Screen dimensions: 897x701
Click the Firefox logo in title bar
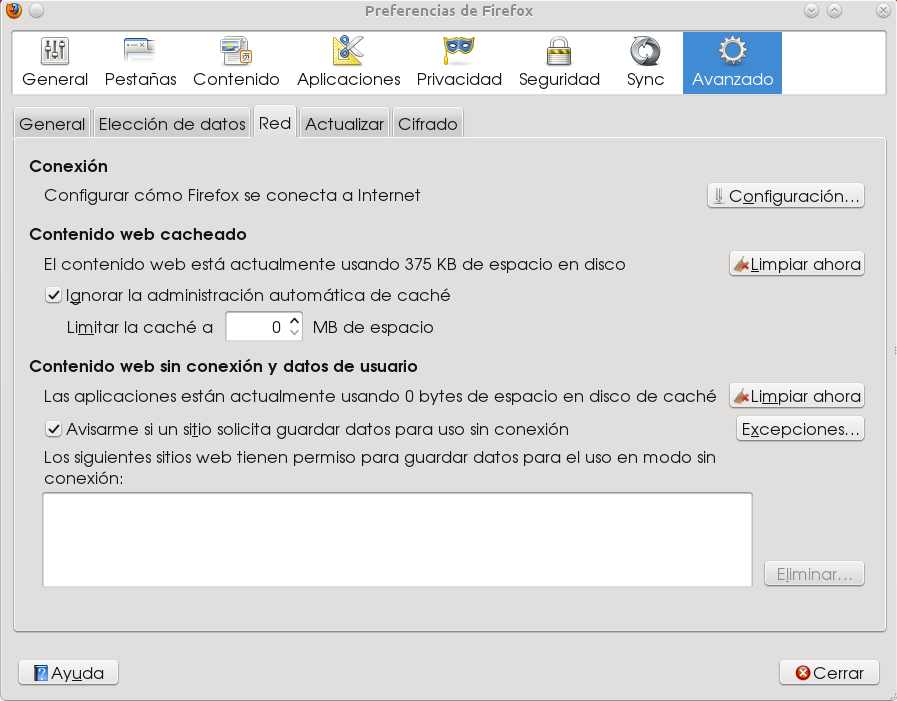13,10
